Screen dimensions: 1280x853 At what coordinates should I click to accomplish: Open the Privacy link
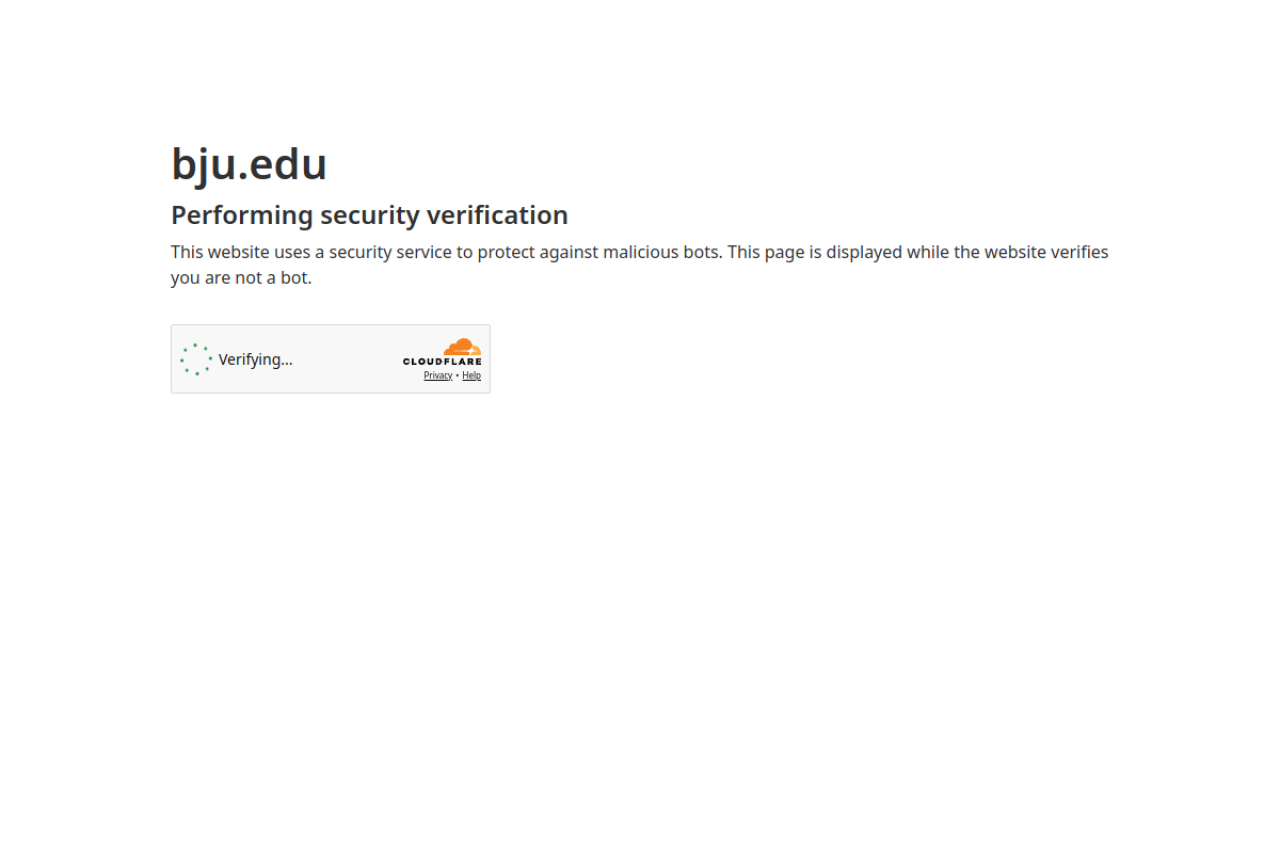(438, 376)
